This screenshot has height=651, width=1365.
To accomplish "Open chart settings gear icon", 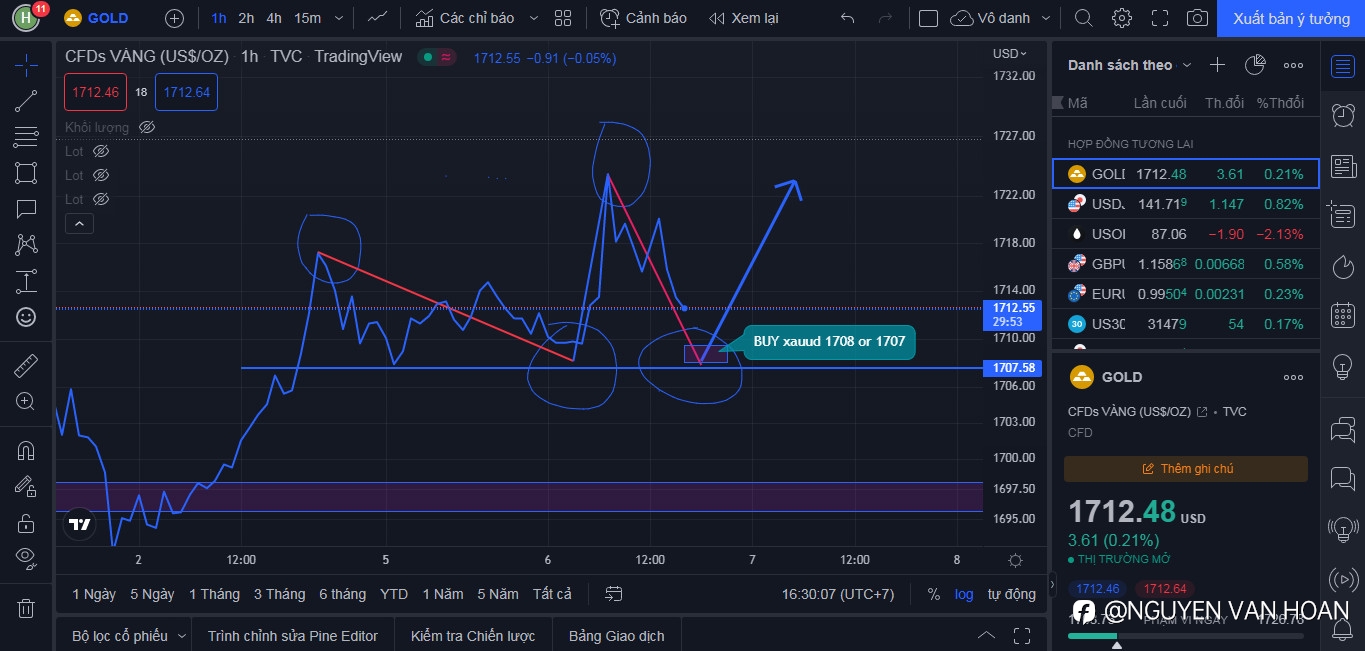I will (1122, 18).
